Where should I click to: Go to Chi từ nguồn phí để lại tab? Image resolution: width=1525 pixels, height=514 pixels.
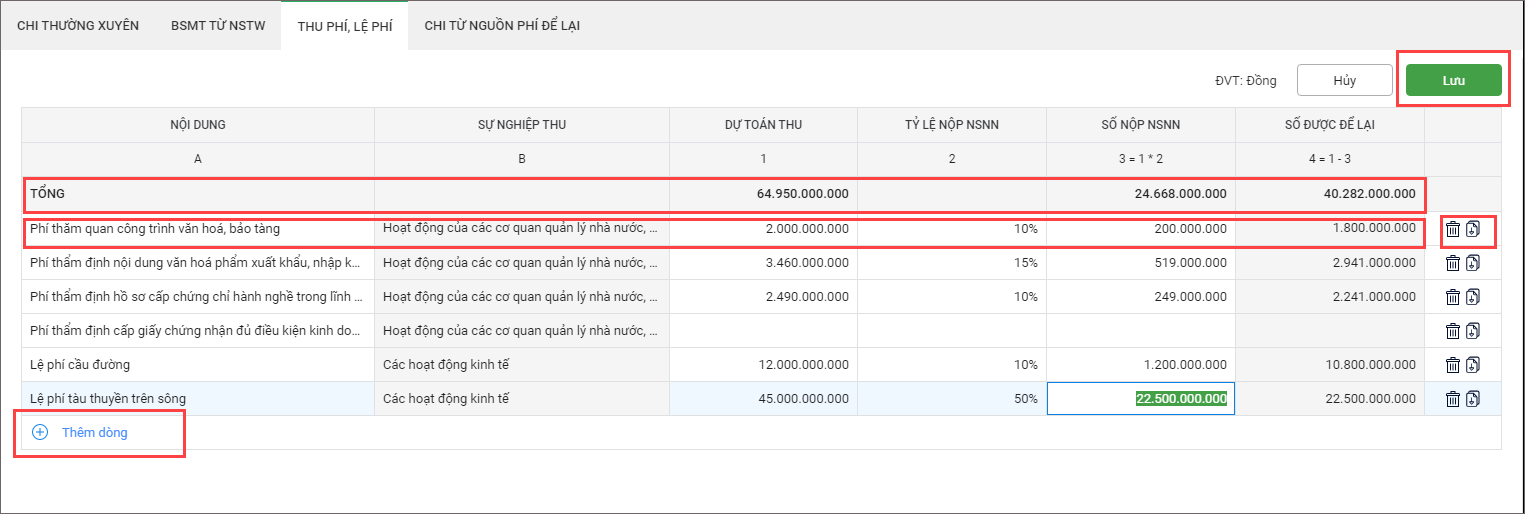click(x=502, y=26)
